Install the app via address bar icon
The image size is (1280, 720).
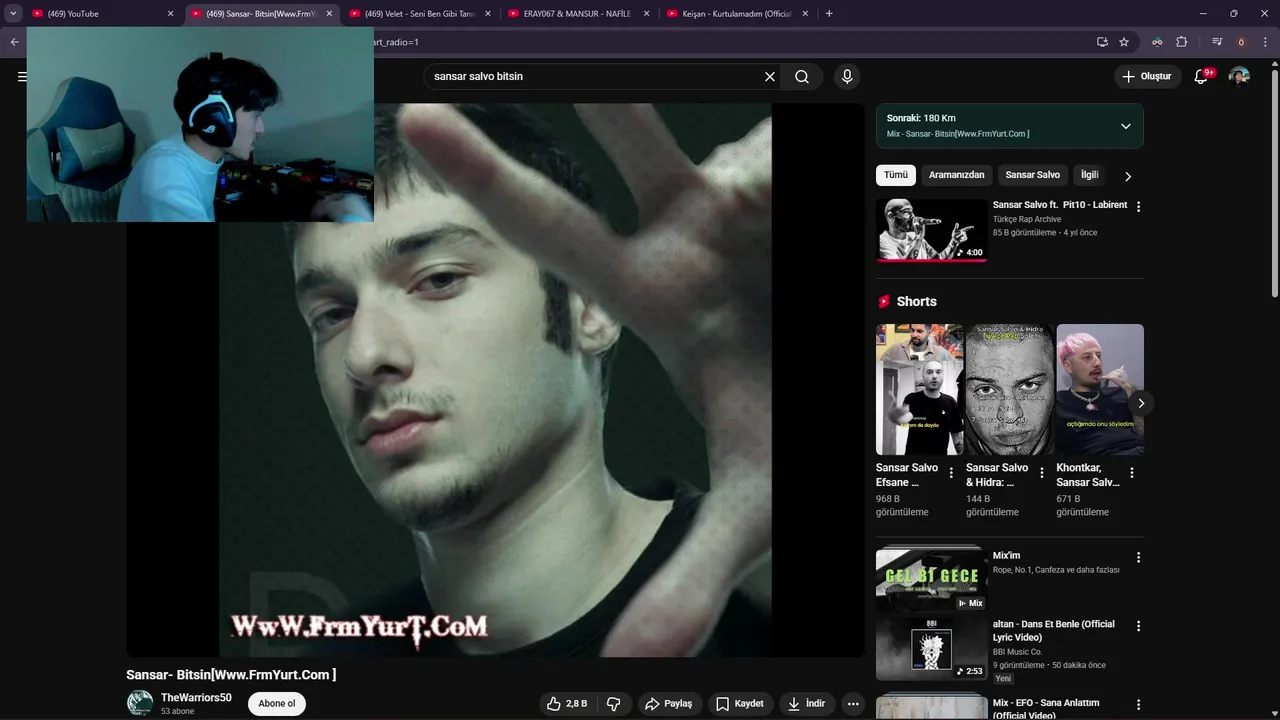pos(1102,42)
